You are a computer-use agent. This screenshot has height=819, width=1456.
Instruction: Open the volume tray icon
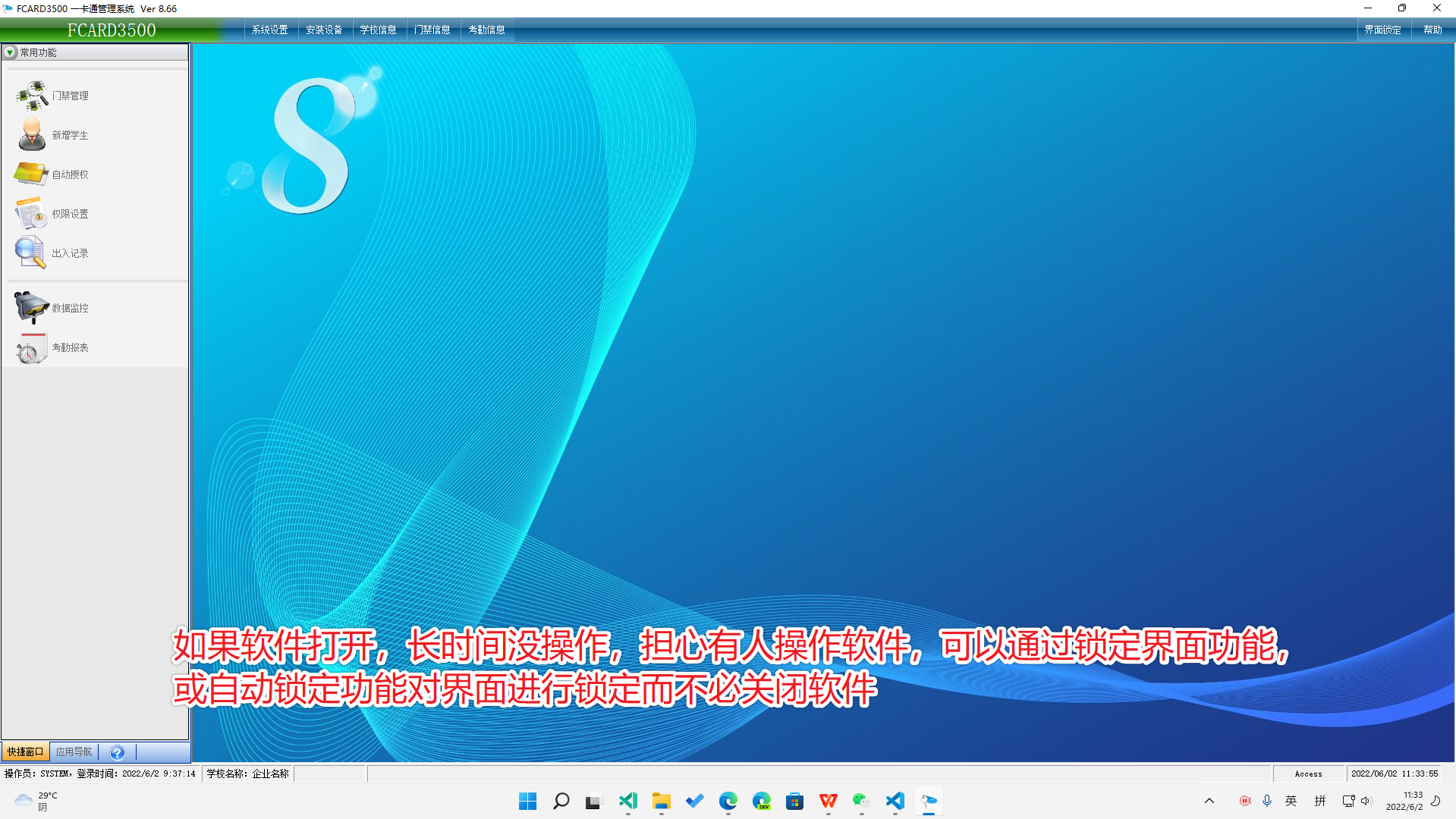pos(1366,801)
